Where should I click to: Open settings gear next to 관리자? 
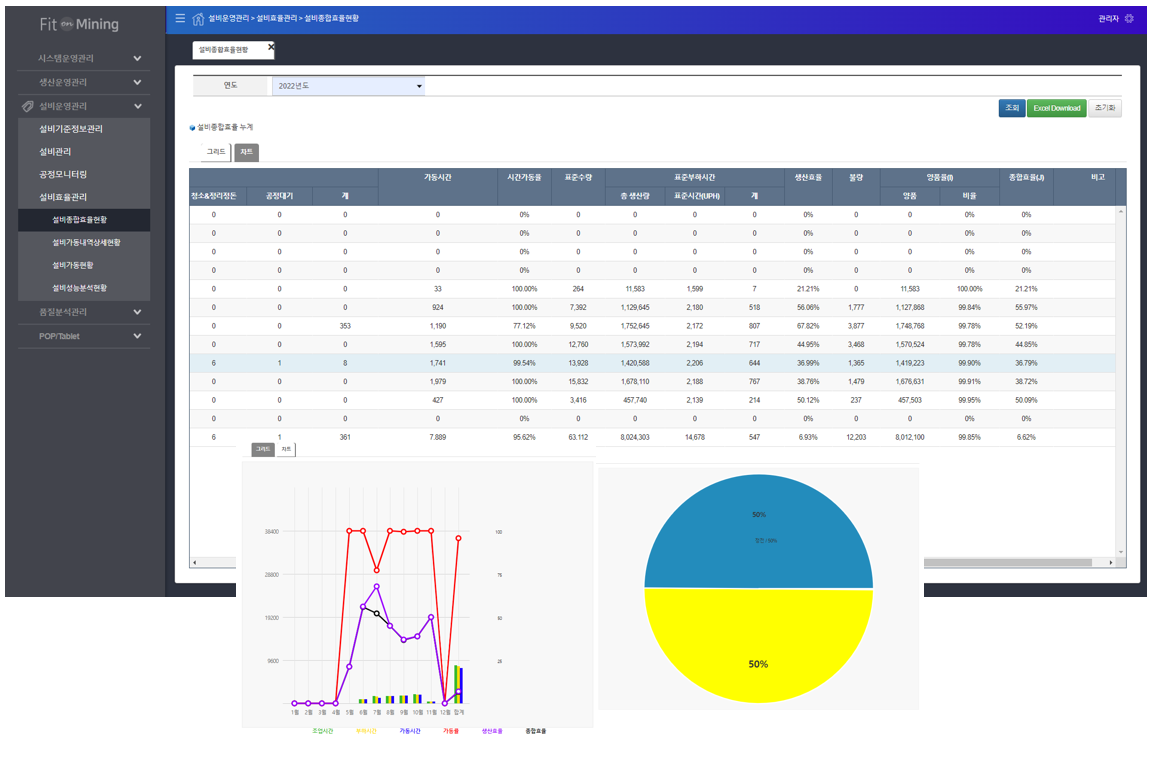tap(1129, 18)
